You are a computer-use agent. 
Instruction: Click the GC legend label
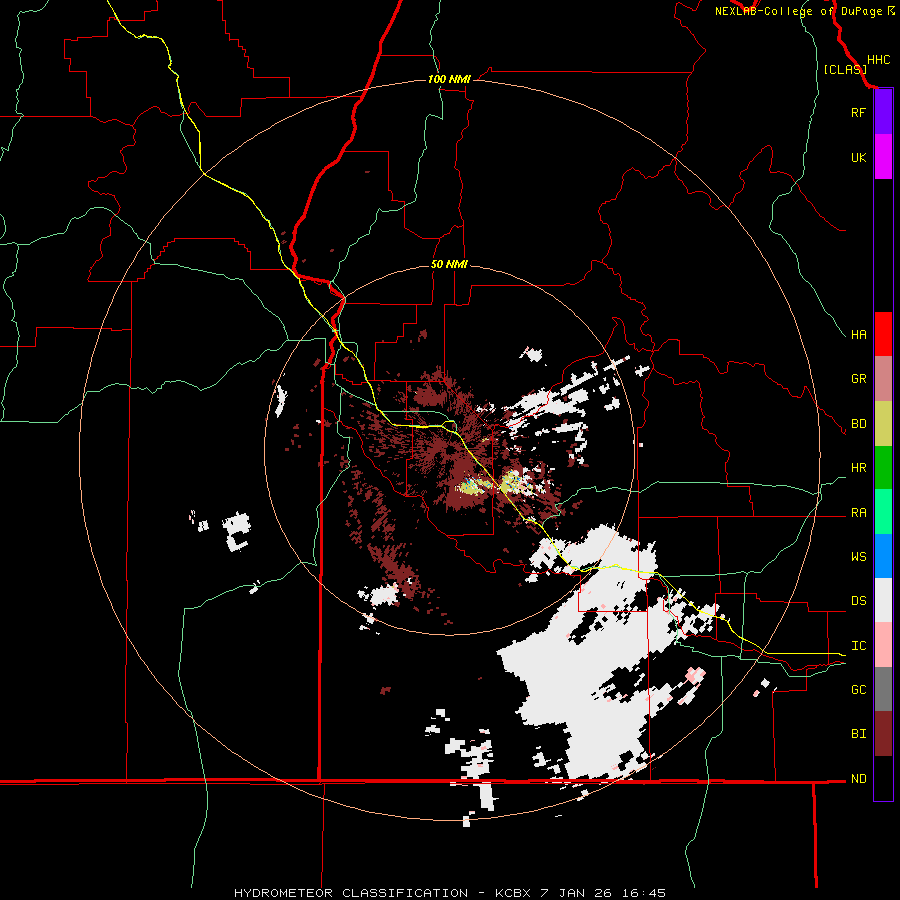[858, 690]
